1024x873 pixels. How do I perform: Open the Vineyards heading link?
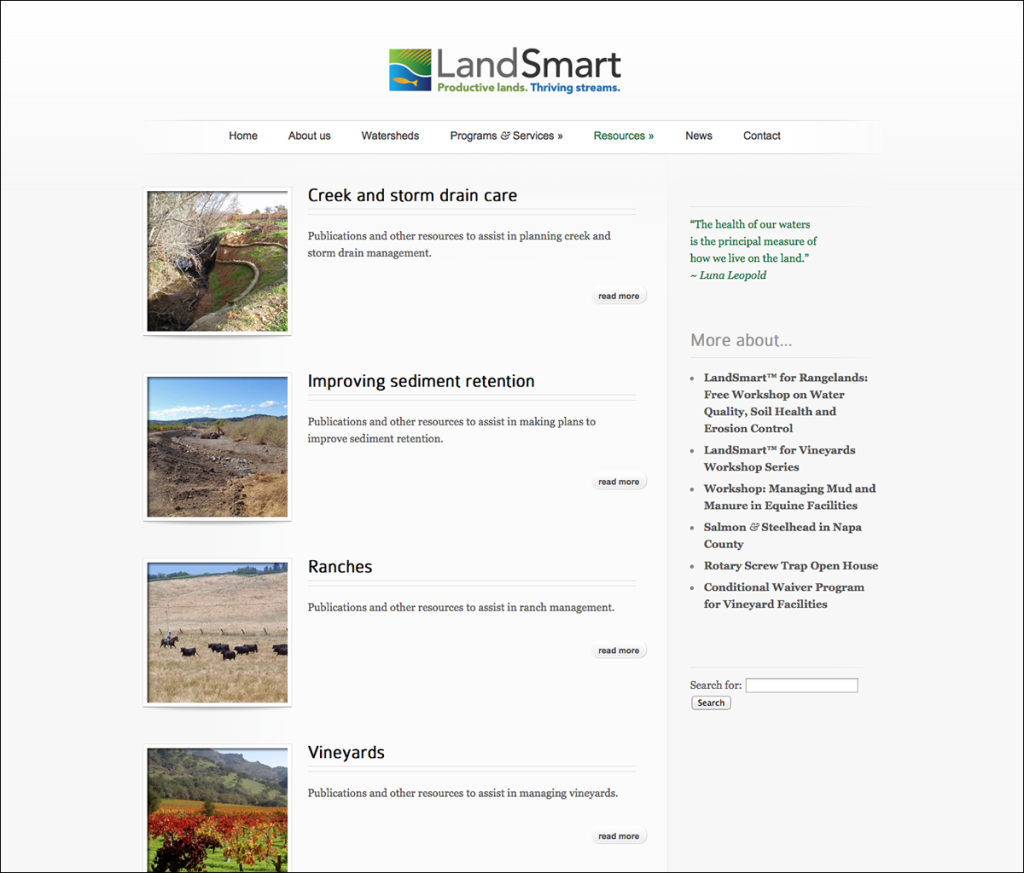346,752
